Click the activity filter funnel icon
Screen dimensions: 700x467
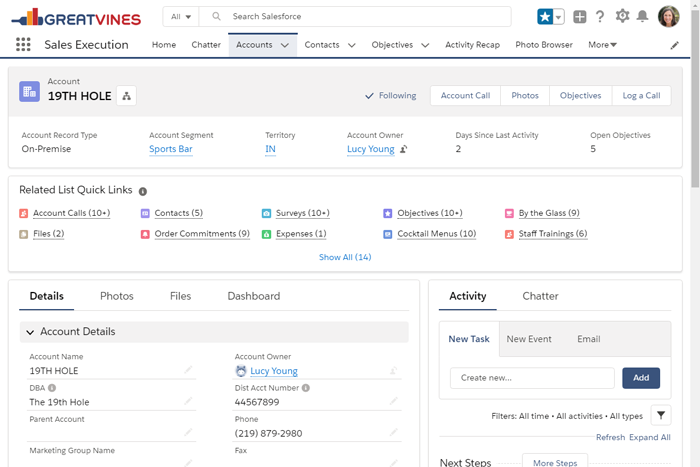click(660, 415)
